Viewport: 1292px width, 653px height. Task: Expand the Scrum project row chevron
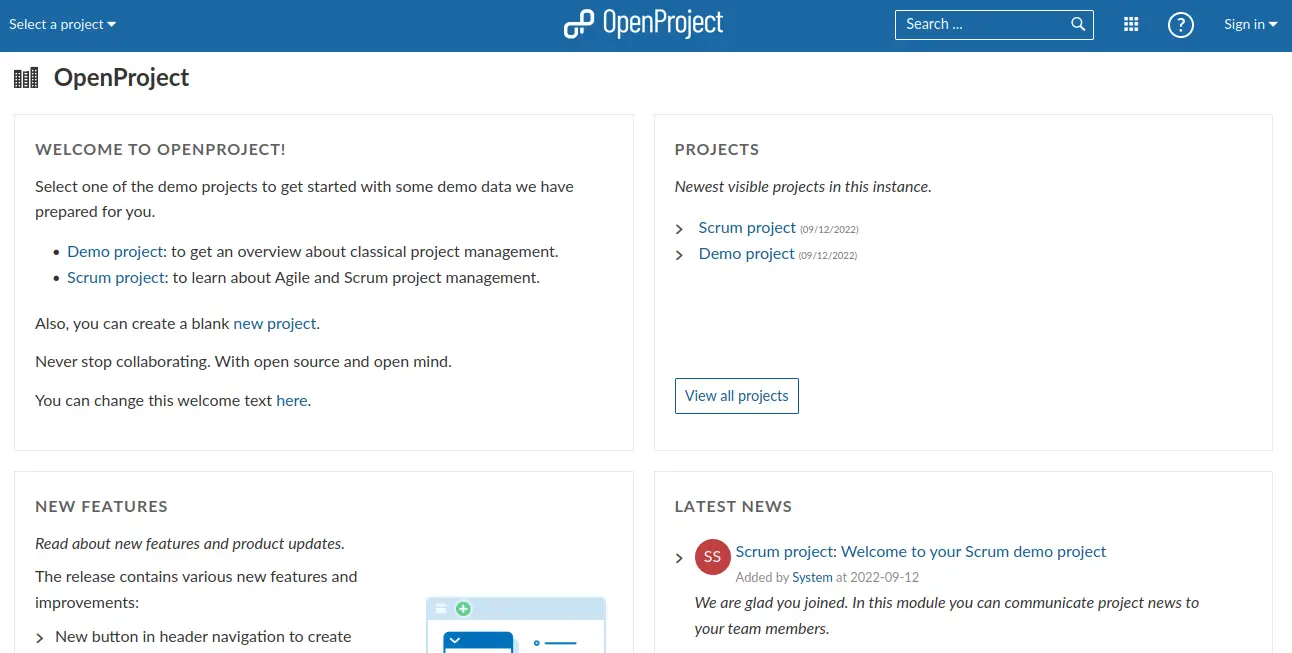(680, 229)
